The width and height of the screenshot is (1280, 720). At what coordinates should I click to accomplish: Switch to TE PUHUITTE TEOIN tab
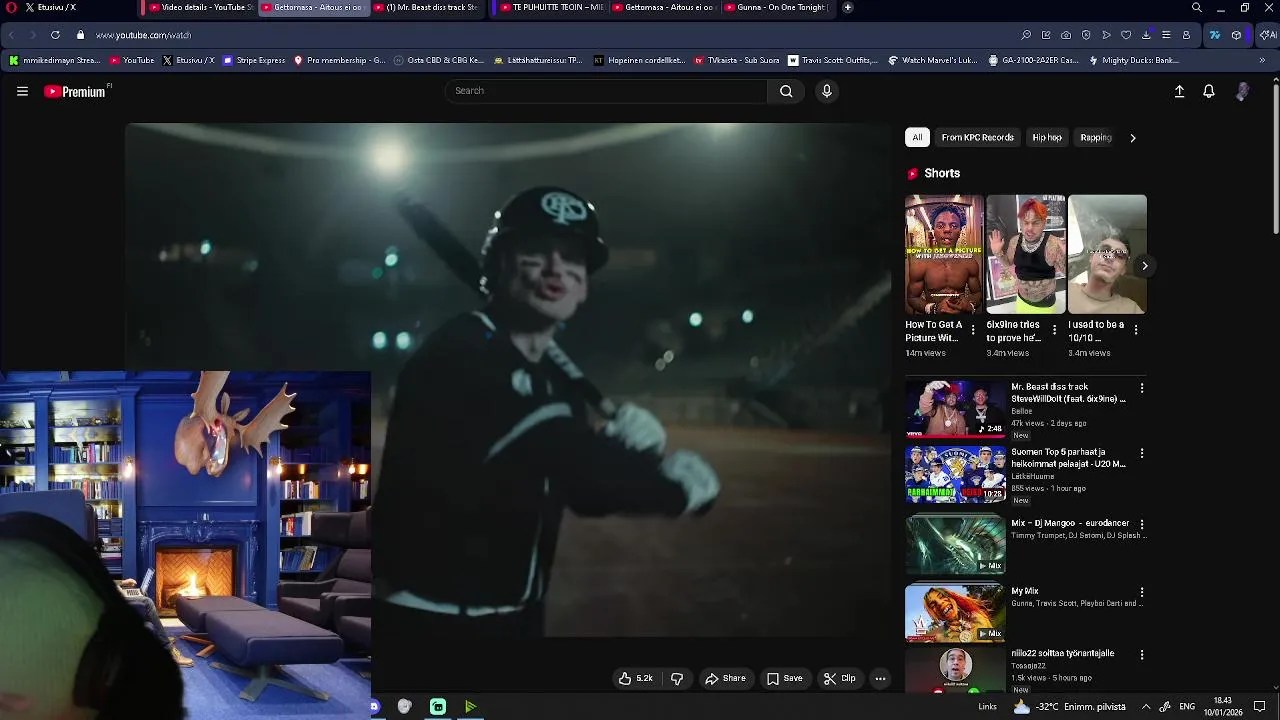tap(550, 7)
